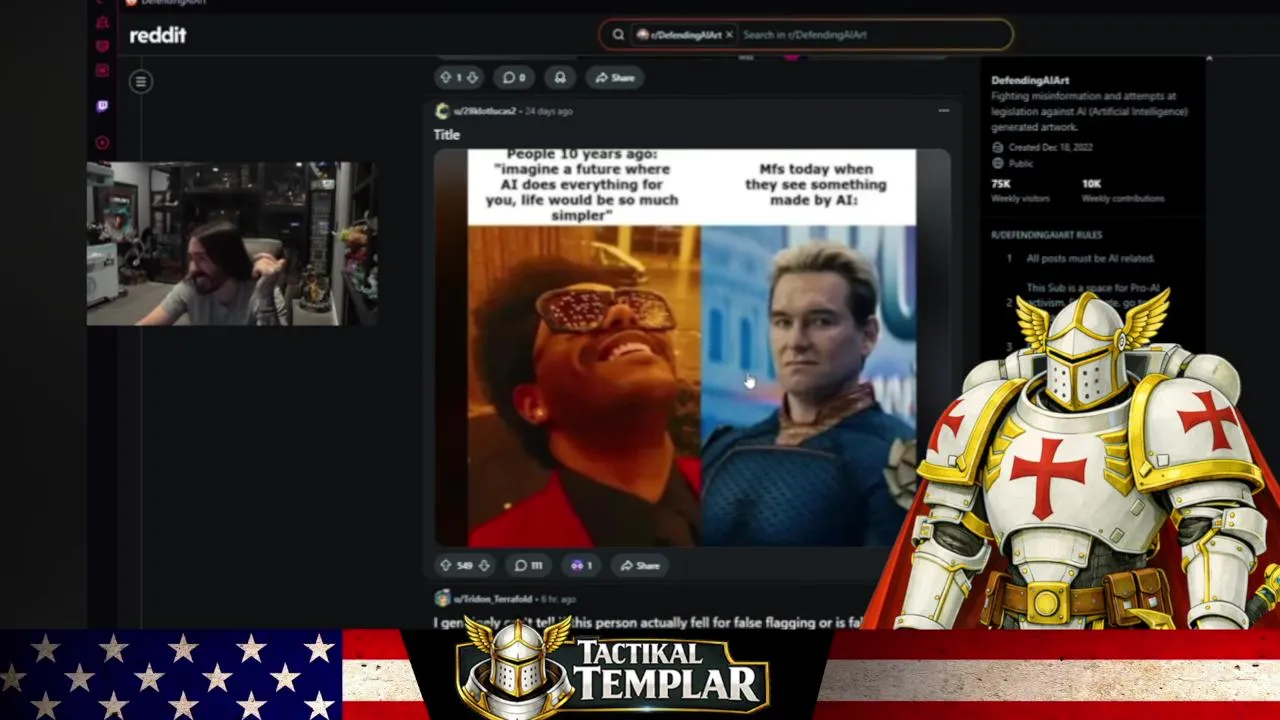Open the Twitch sidebar icon
Image resolution: width=1280 pixels, height=720 pixels.
(x=102, y=106)
